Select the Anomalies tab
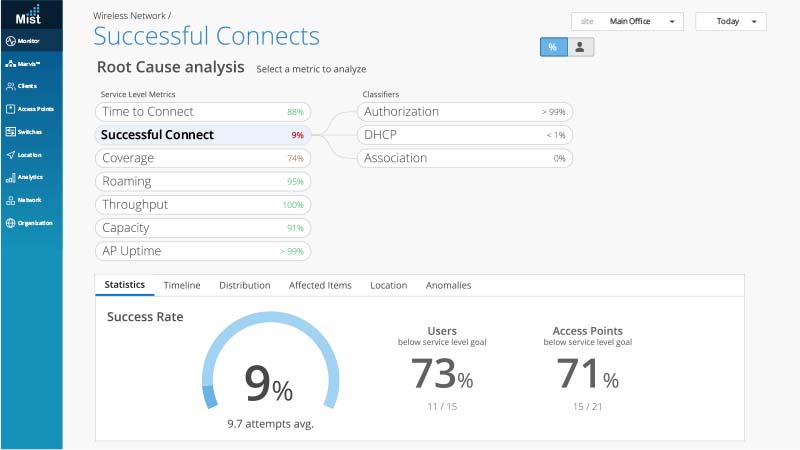The height and width of the screenshot is (450, 800). click(448, 285)
